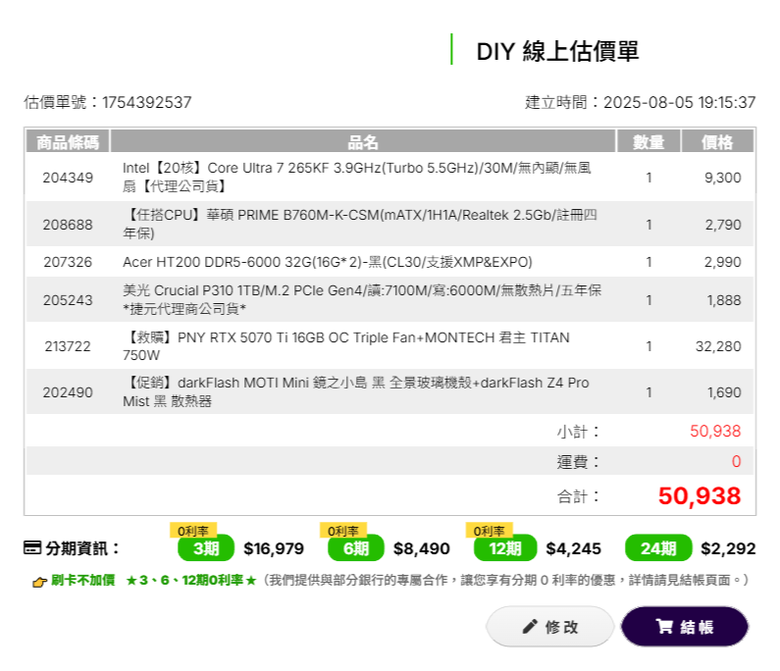The image size is (780, 671).
Task: Click the quantity cell in the PNY RTX row
Action: [649, 346]
